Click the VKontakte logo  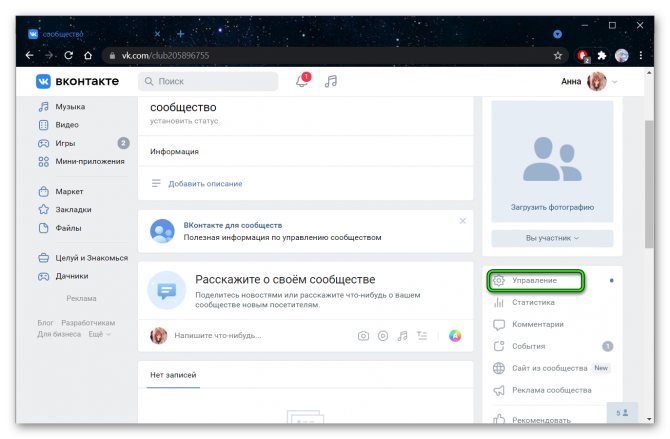tap(77, 81)
